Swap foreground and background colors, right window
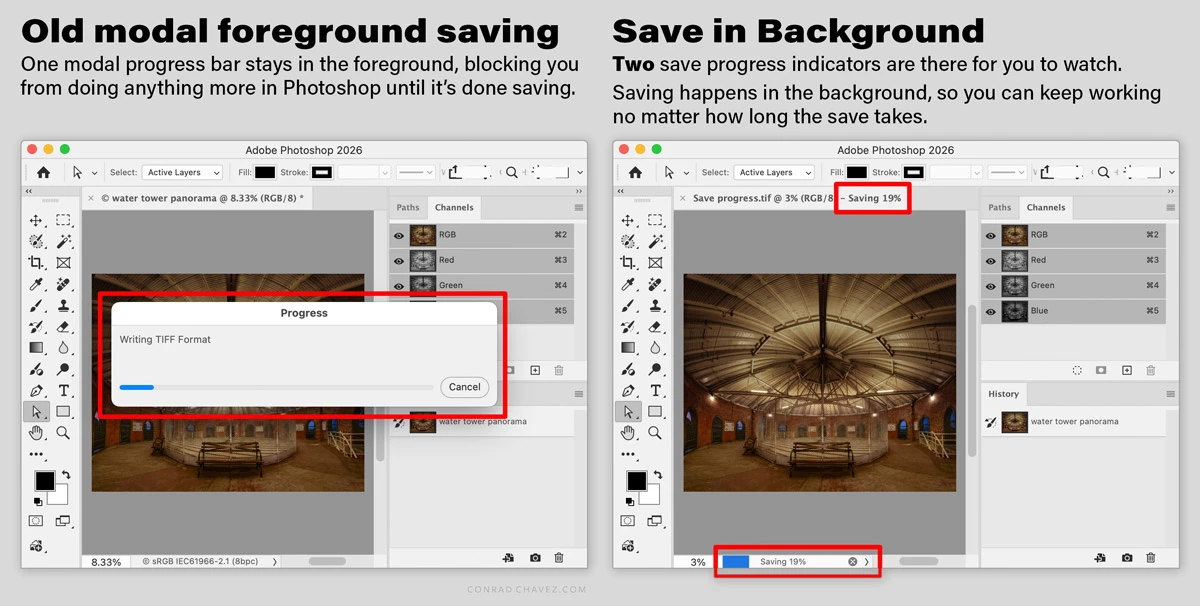This screenshot has height=606, width=1200. point(658,475)
